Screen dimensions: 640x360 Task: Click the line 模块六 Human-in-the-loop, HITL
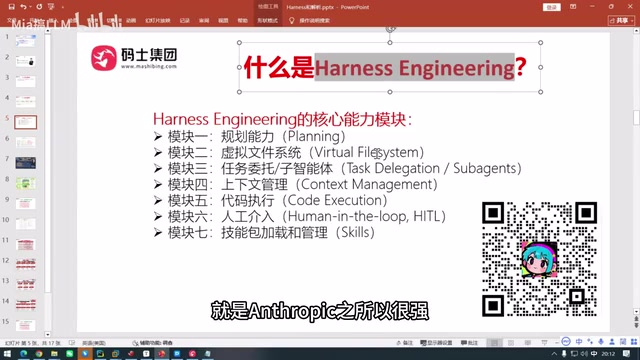[300, 216]
